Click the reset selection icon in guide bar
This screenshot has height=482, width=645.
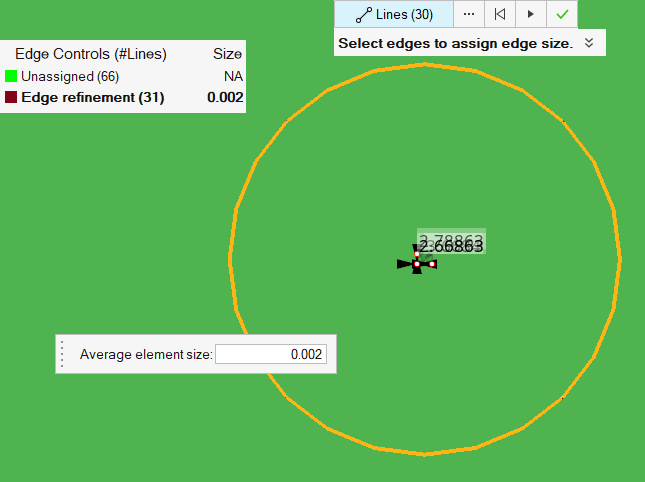pyautogui.click(x=499, y=15)
